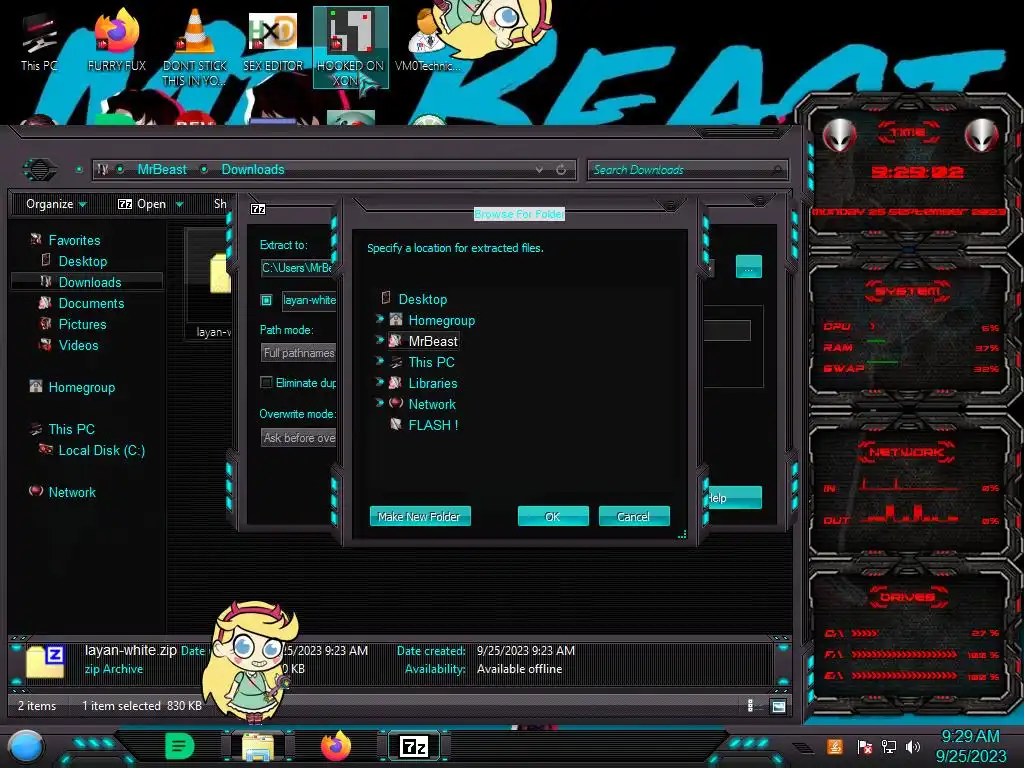Open the This PC desktop shortcut
This screenshot has height=768, width=1024.
39,42
